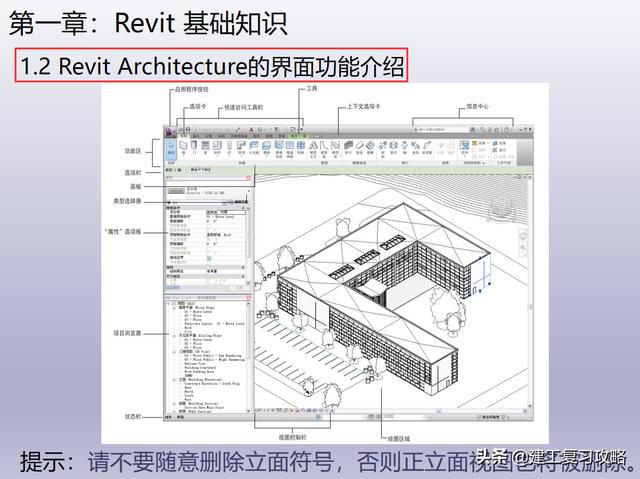Select the 天花板 (Ceiling) tool

(x=254, y=147)
